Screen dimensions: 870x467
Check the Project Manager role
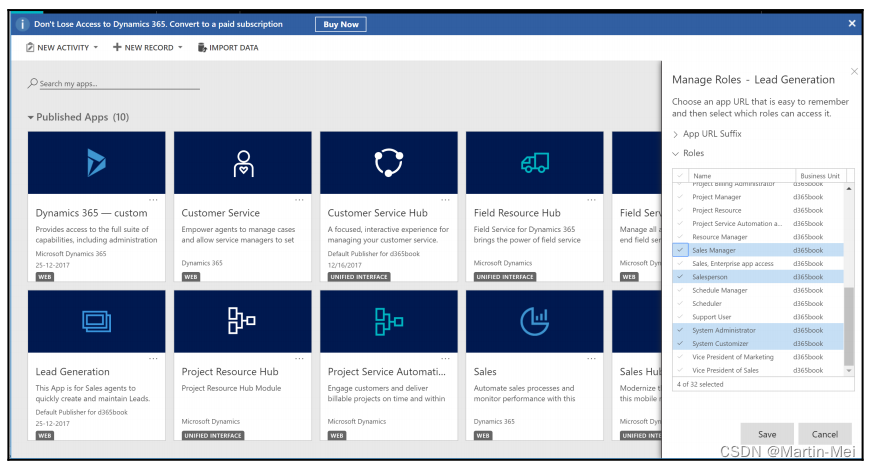680,196
